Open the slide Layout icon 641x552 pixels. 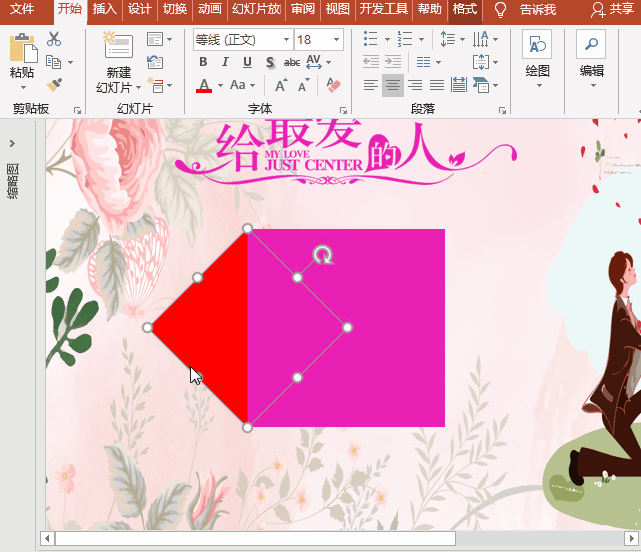(x=155, y=39)
